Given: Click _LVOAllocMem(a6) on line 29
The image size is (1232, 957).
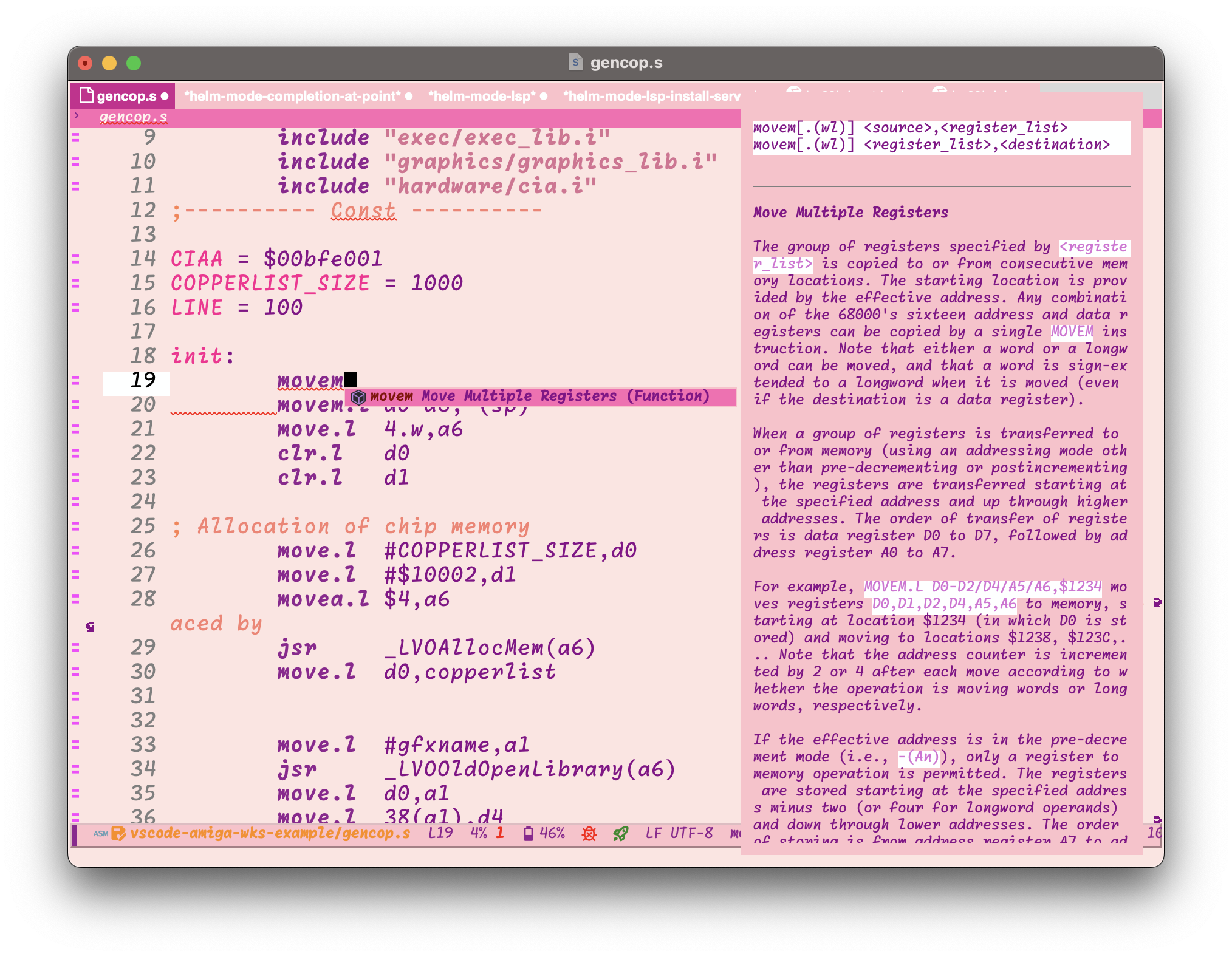Looking at the screenshot, I should coord(490,648).
